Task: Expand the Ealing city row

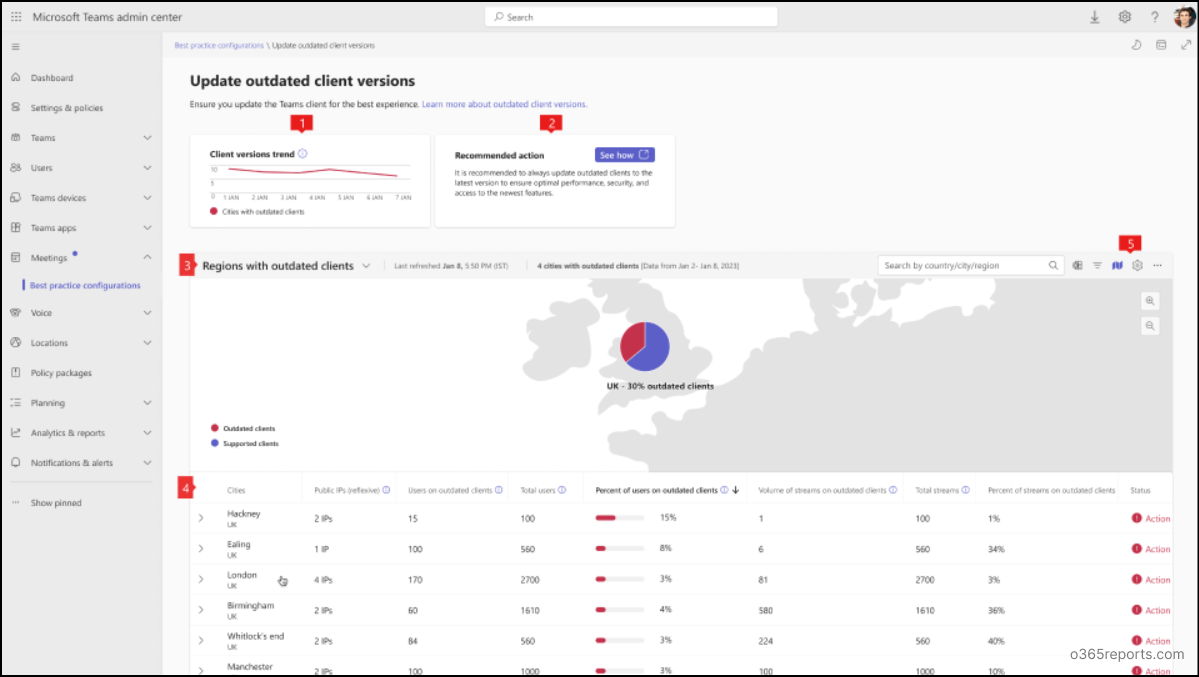Action: tap(201, 548)
